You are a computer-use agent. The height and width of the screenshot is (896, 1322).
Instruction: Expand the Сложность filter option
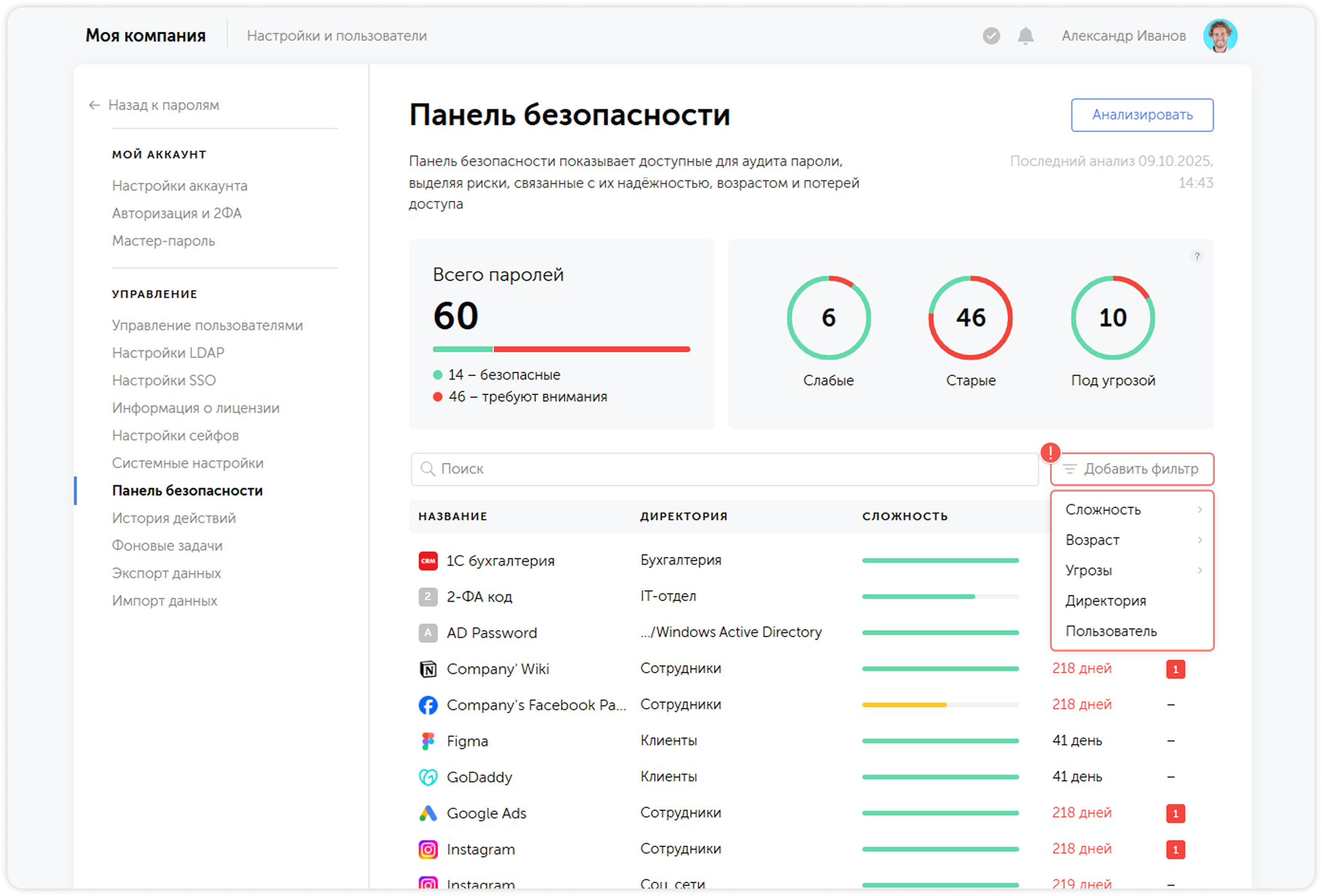pos(1132,509)
